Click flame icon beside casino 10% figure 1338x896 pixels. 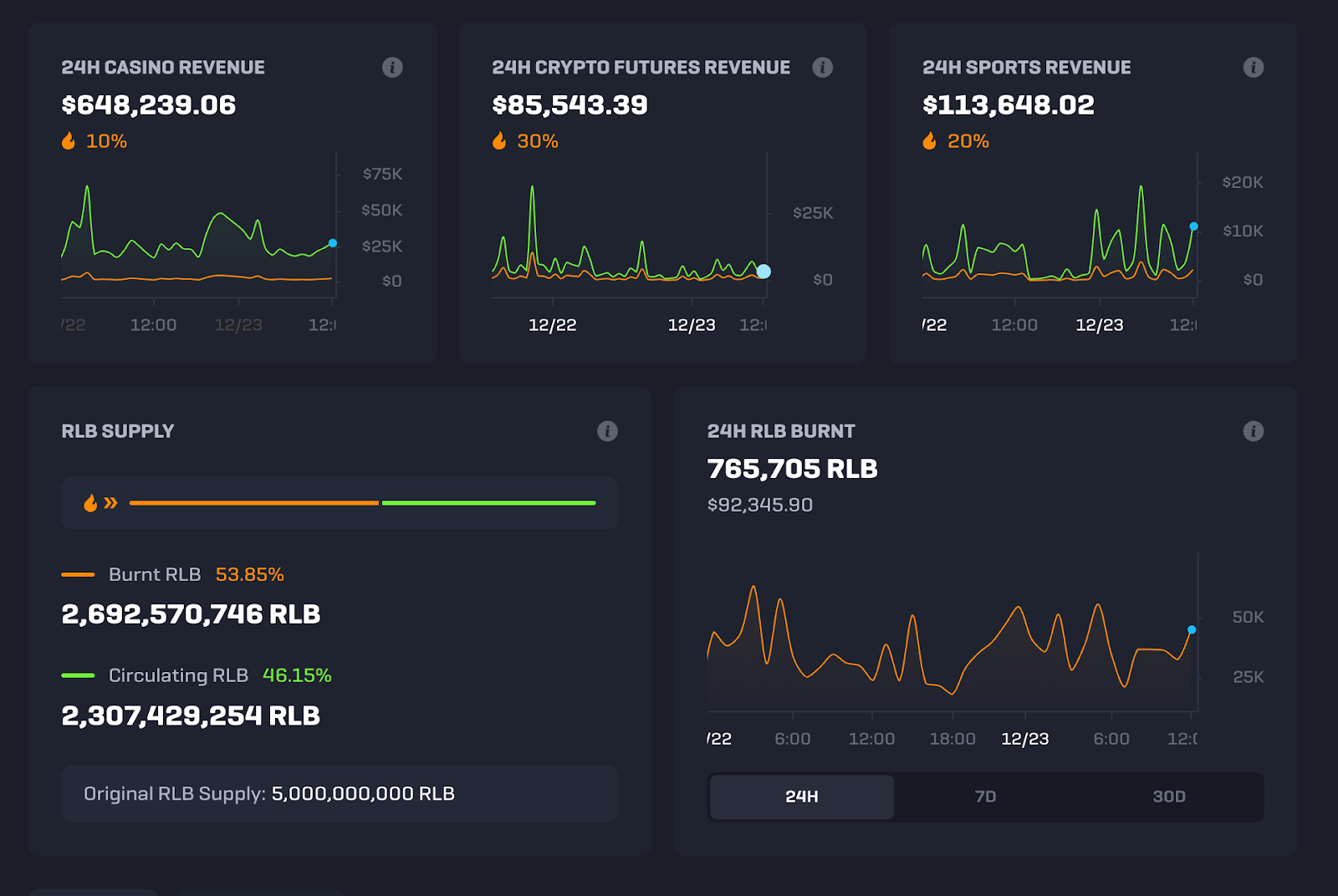click(x=69, y=140)
